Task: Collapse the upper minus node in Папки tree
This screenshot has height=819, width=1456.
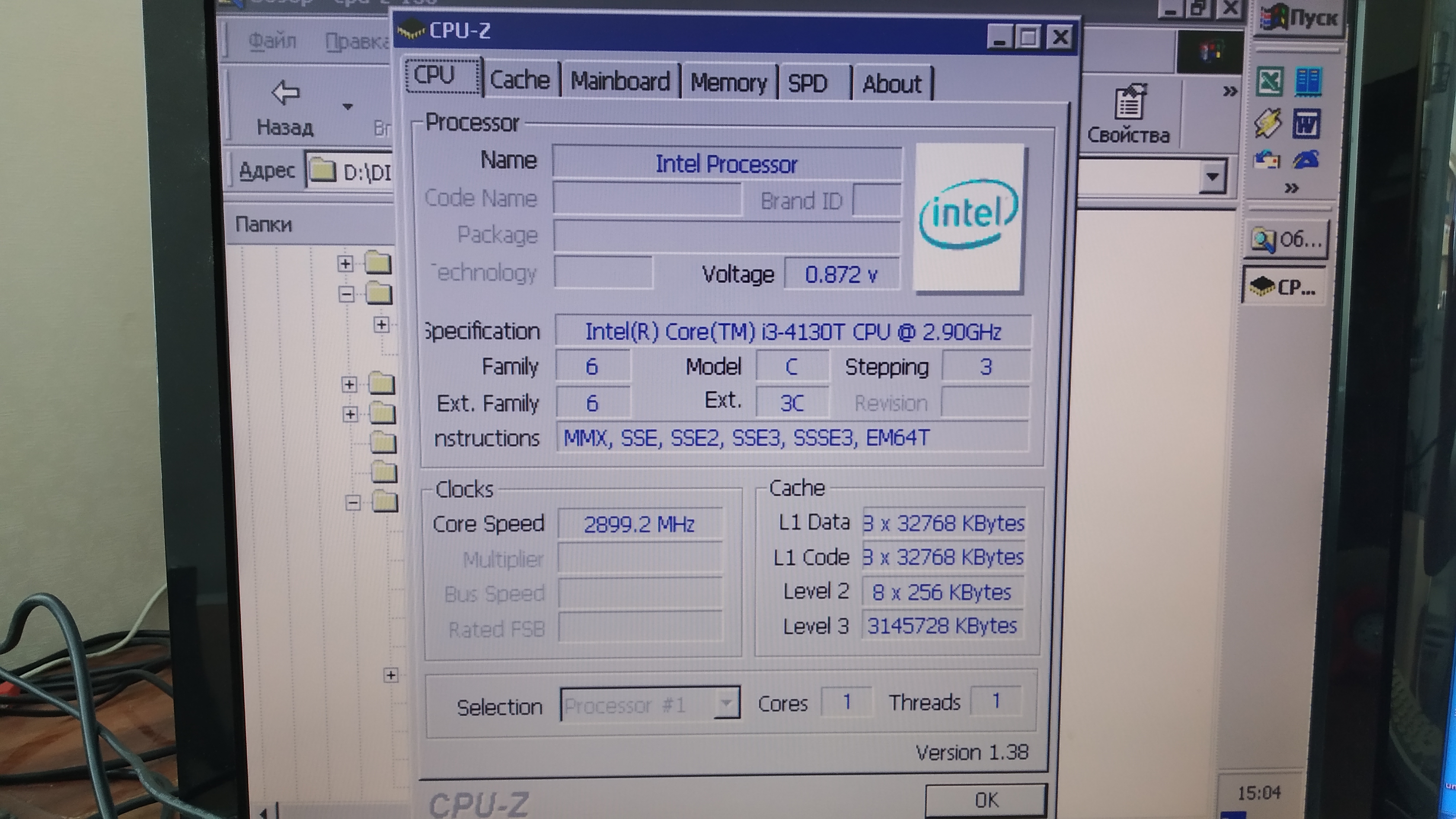Action: [x=346, y=294]
